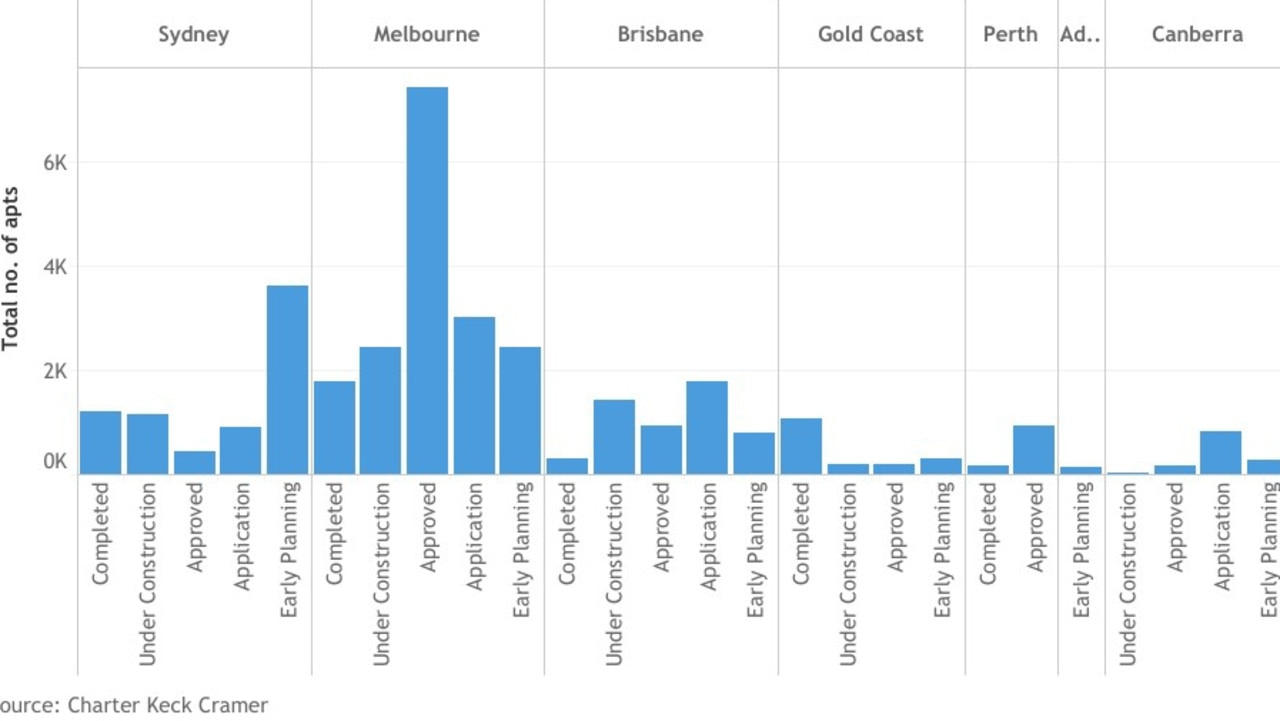The width and height of the screenshot is (1280, 721).
Task: Click Melbourne's Completed axis label
Action: point(334,534)
